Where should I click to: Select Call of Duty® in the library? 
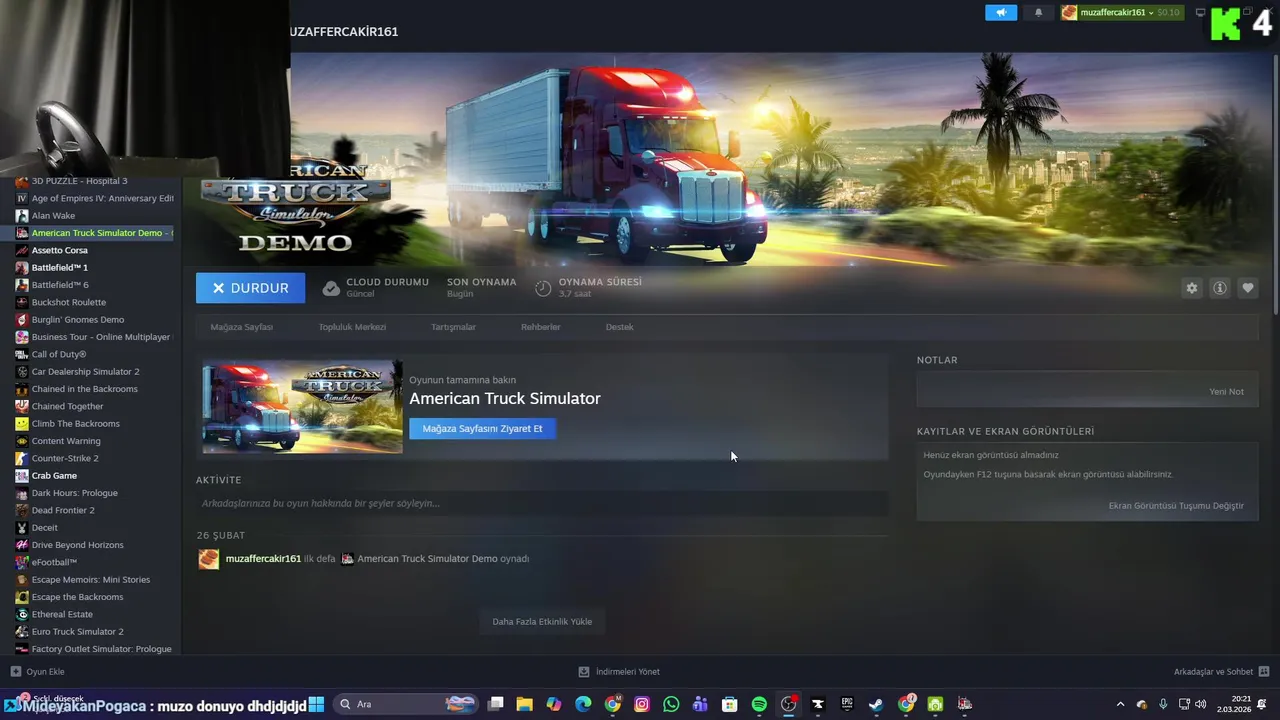tap(59, 354)
